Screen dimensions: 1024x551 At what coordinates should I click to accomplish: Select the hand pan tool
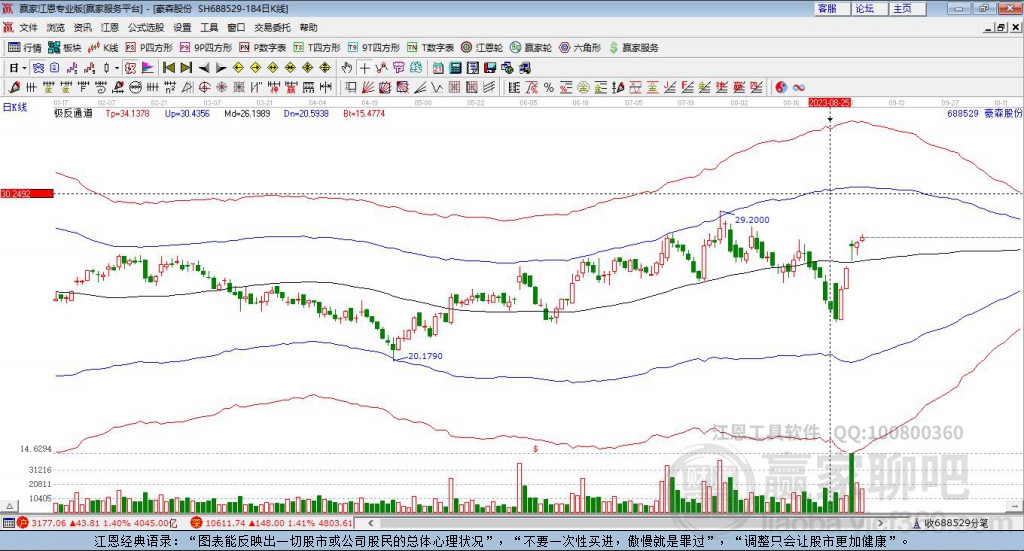click(346, 68)
